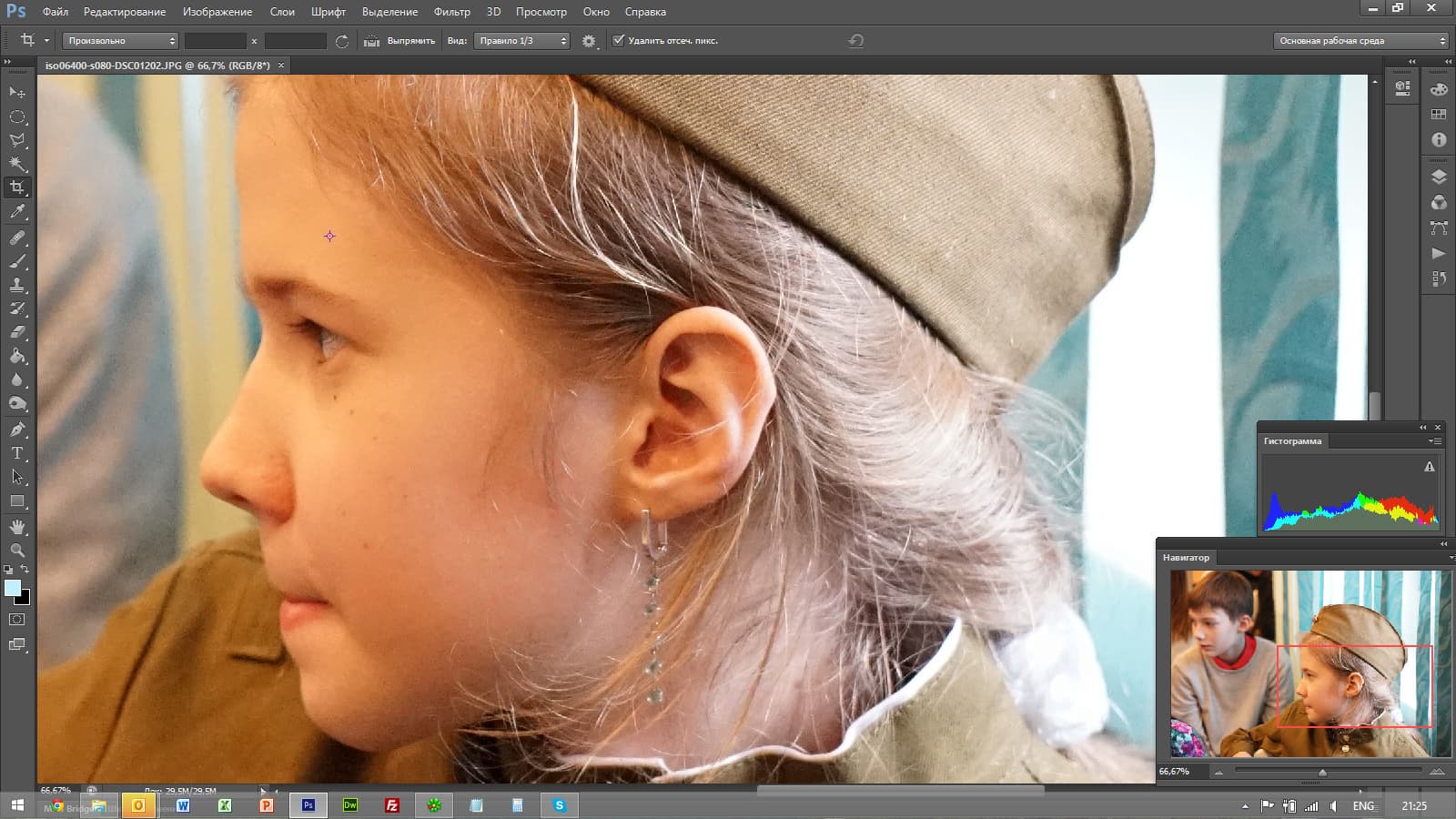Open the 'Фильтр' menu
This screenshot has height=819, width=1456.
(x=451, y=12)
